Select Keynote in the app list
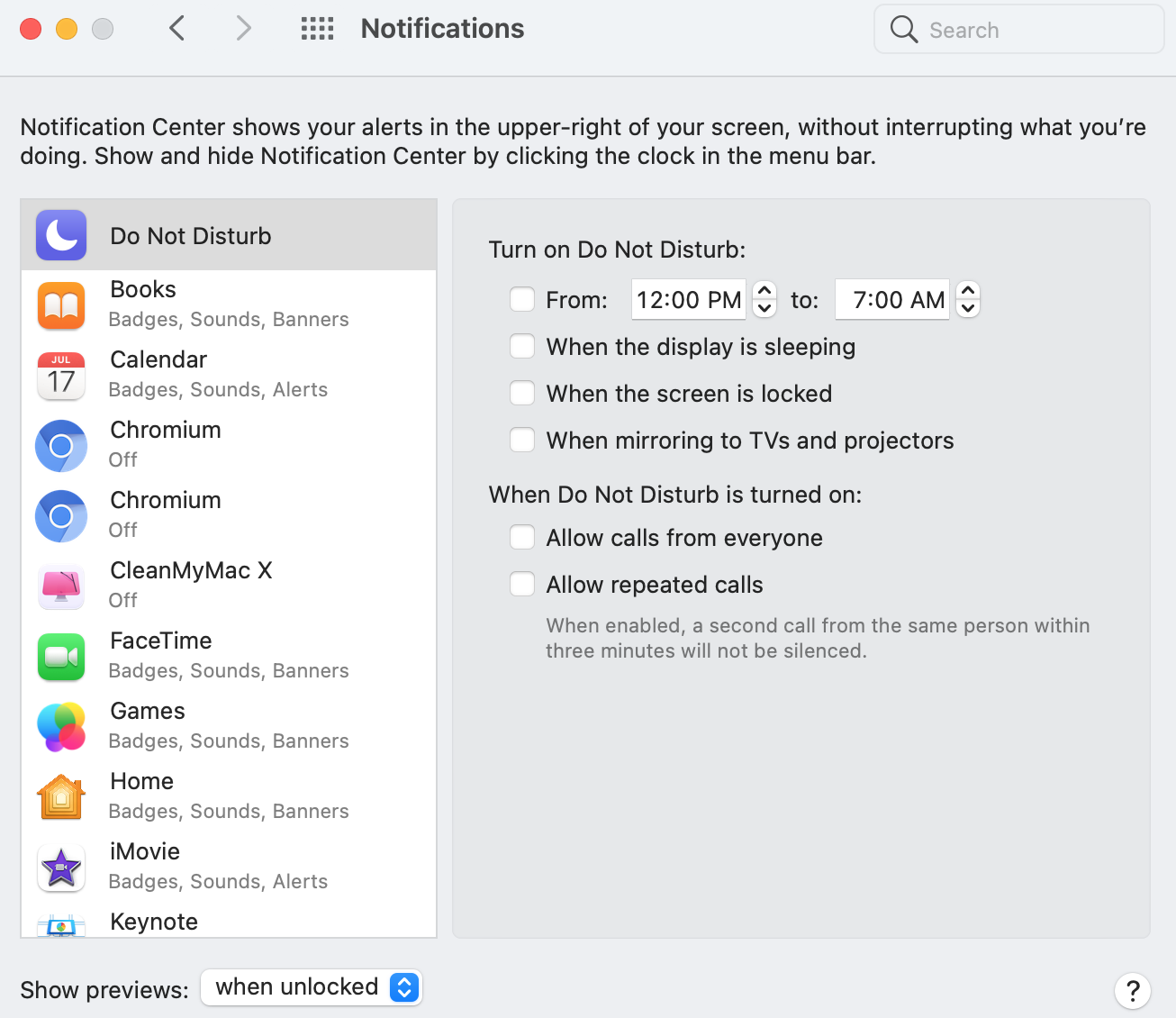 (154, 923)
